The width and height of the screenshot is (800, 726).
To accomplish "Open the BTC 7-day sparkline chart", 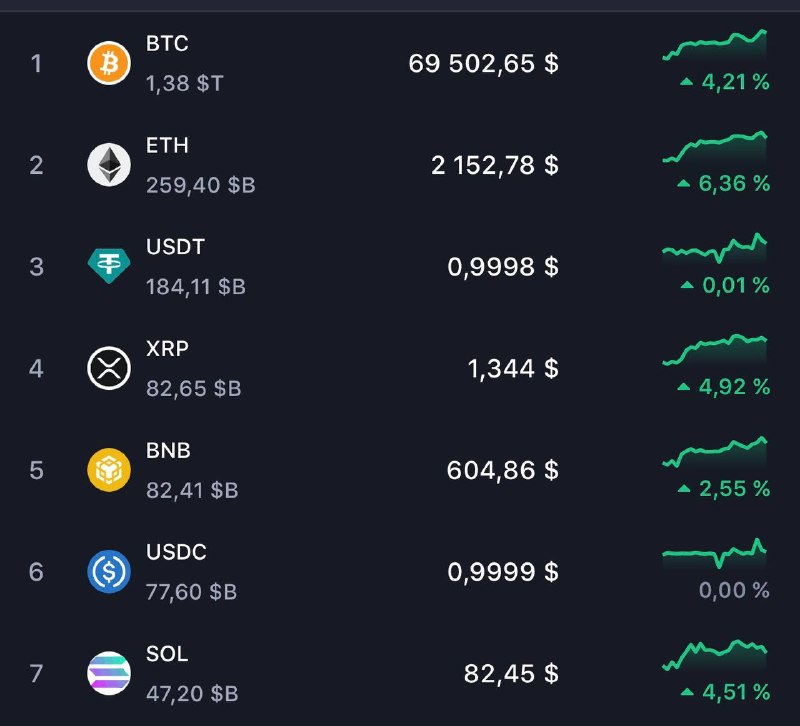I will click(714, 45).
